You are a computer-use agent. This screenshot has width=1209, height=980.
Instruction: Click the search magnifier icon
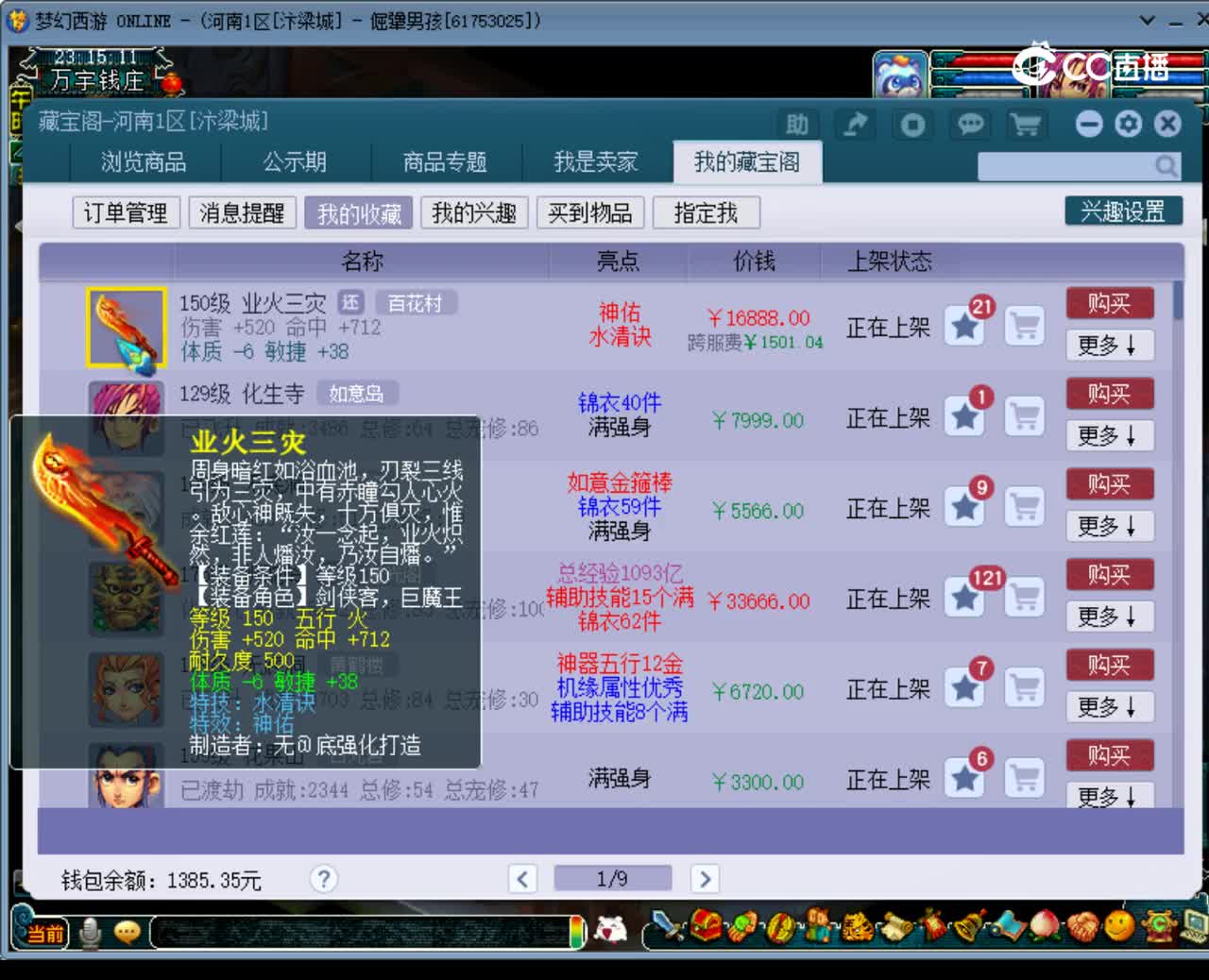click(x=1166, y=166)
